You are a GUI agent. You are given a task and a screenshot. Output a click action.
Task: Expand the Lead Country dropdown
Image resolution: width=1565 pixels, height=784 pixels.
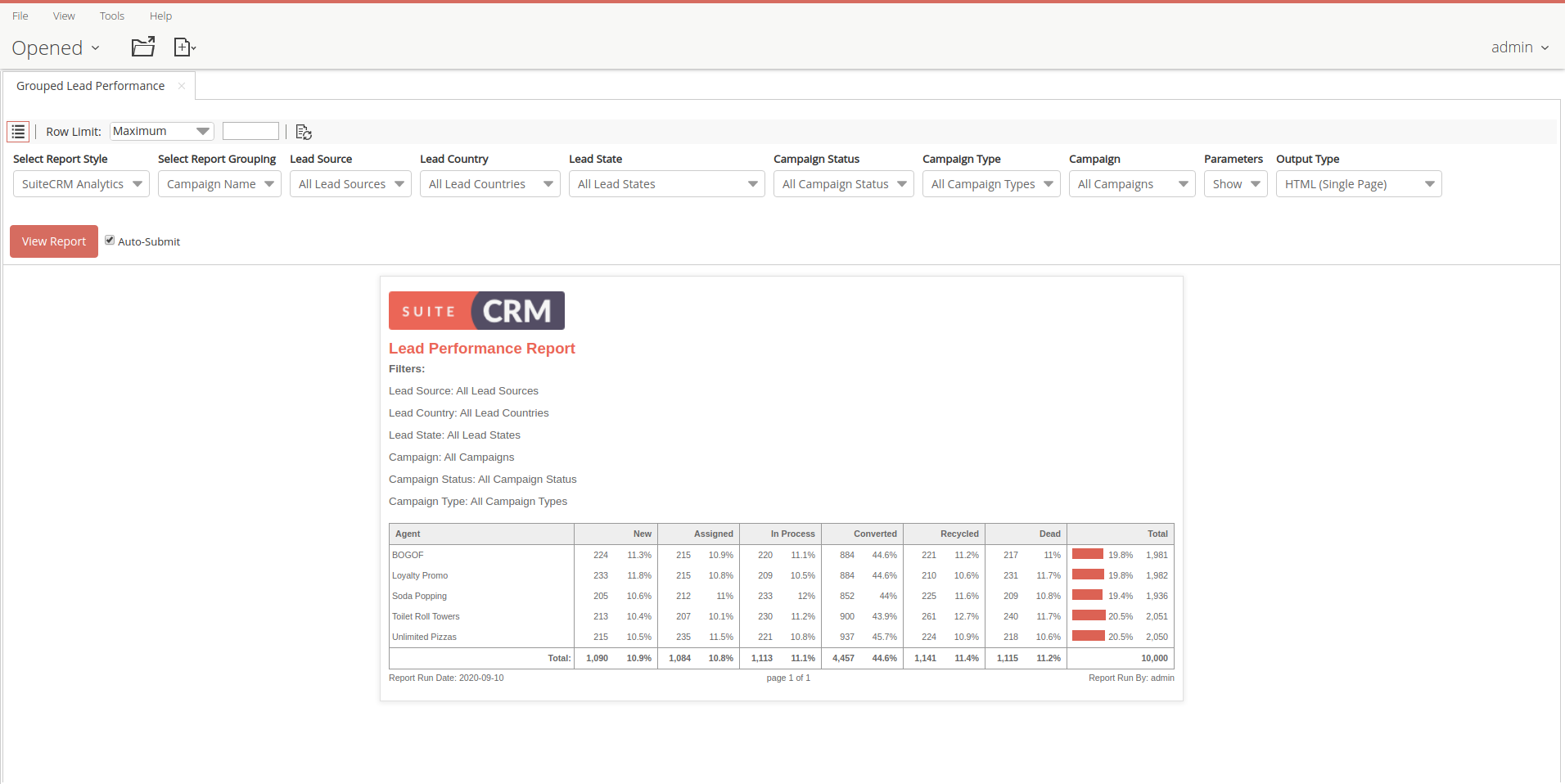pyautogui.click(x=489, y=184)
